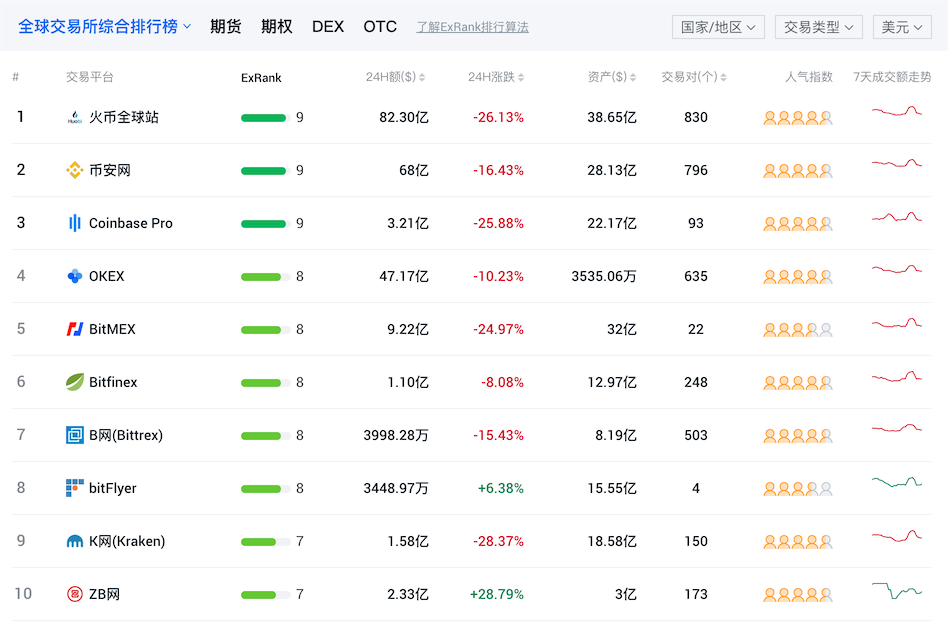Click the Coinbase Pro logo icon
Image resolution: width=948 pixels, height=625 pixels.
(x=75, y=223)
